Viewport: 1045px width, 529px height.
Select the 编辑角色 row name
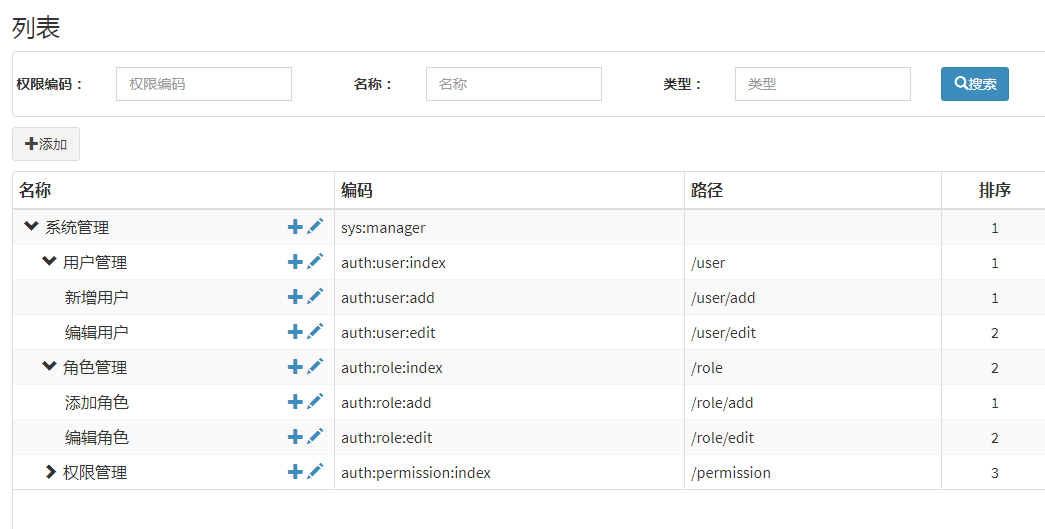97,438
